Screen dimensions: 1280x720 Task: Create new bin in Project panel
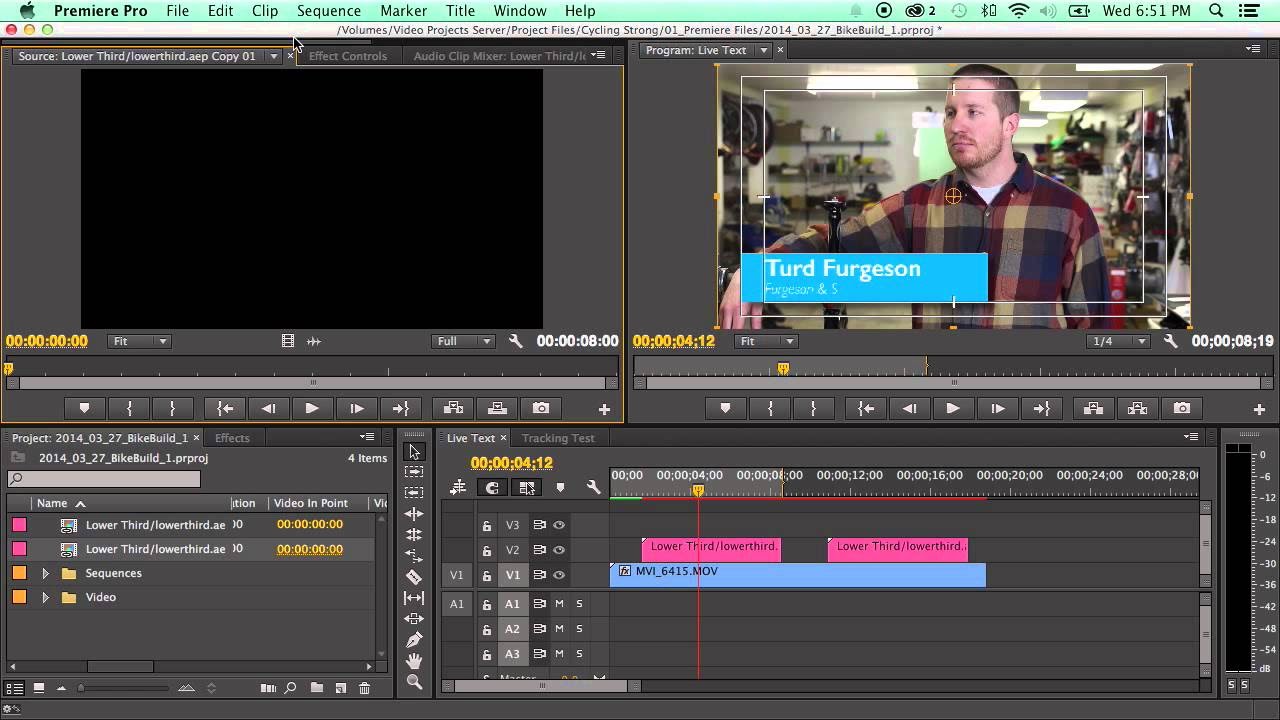coord(316,688)
